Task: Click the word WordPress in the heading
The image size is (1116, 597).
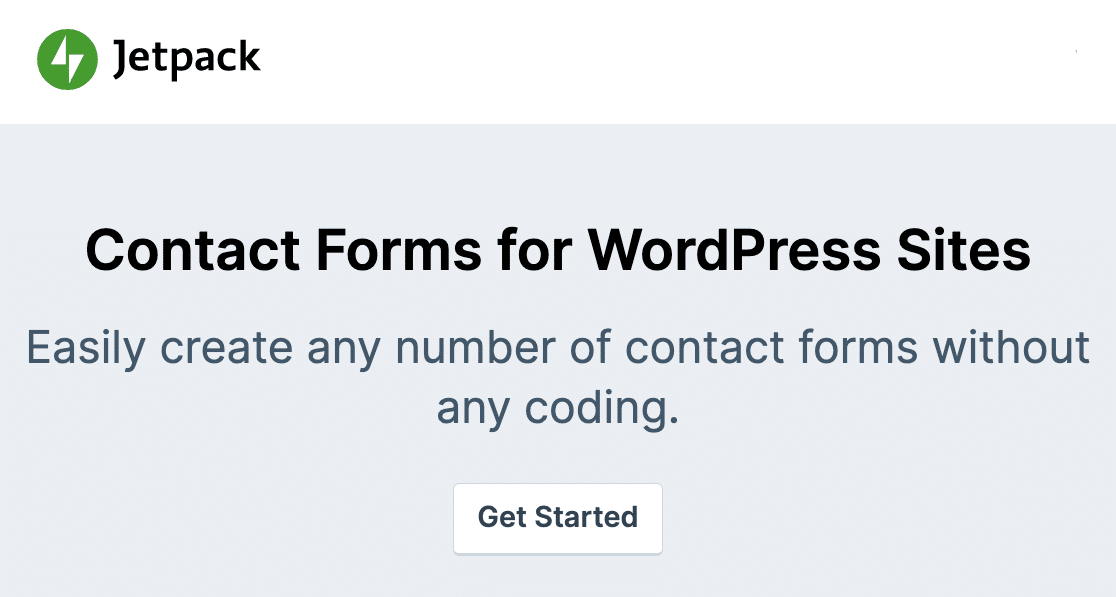Action: 735,250
